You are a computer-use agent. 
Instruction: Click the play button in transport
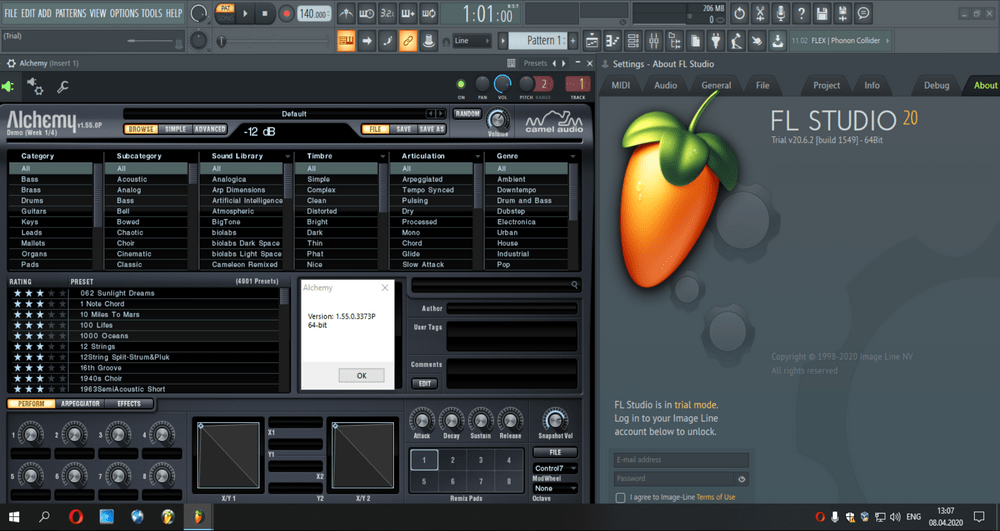point(245,13)
